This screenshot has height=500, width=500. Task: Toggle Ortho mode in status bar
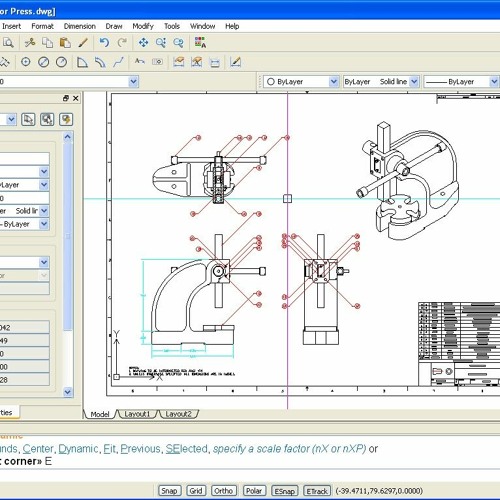224,491
